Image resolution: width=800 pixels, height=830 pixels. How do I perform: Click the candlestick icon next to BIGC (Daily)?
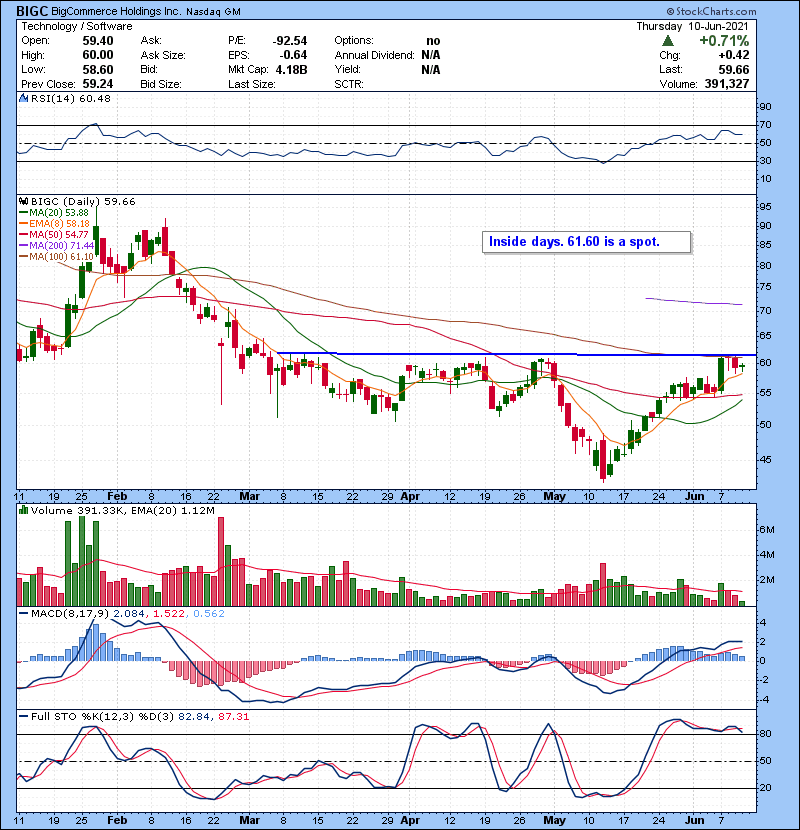point(23,201)
